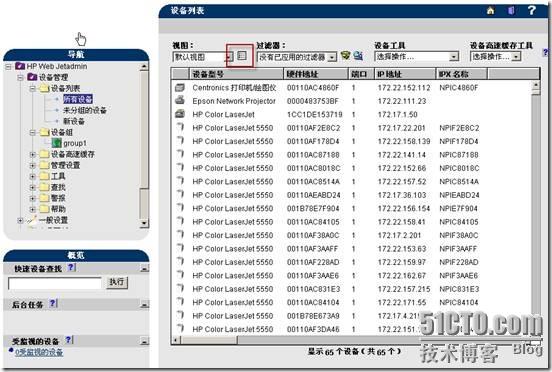Click IP address 172.22.152.112

pos(404,88)
